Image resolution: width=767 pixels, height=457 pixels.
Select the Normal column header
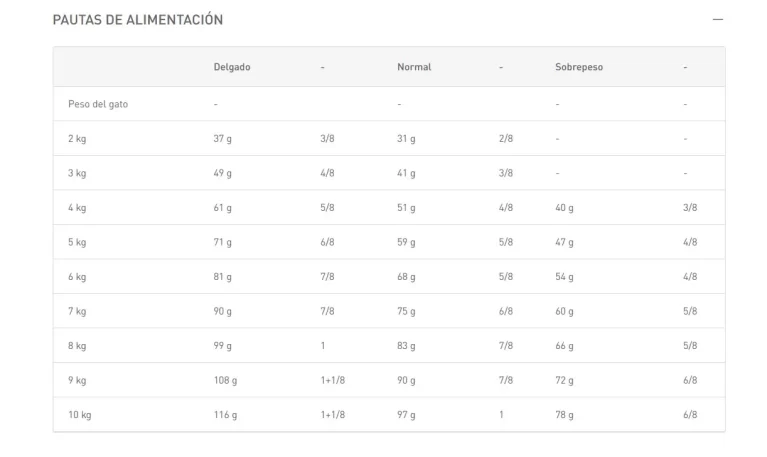pyautogui.click(x=414, y=67)
